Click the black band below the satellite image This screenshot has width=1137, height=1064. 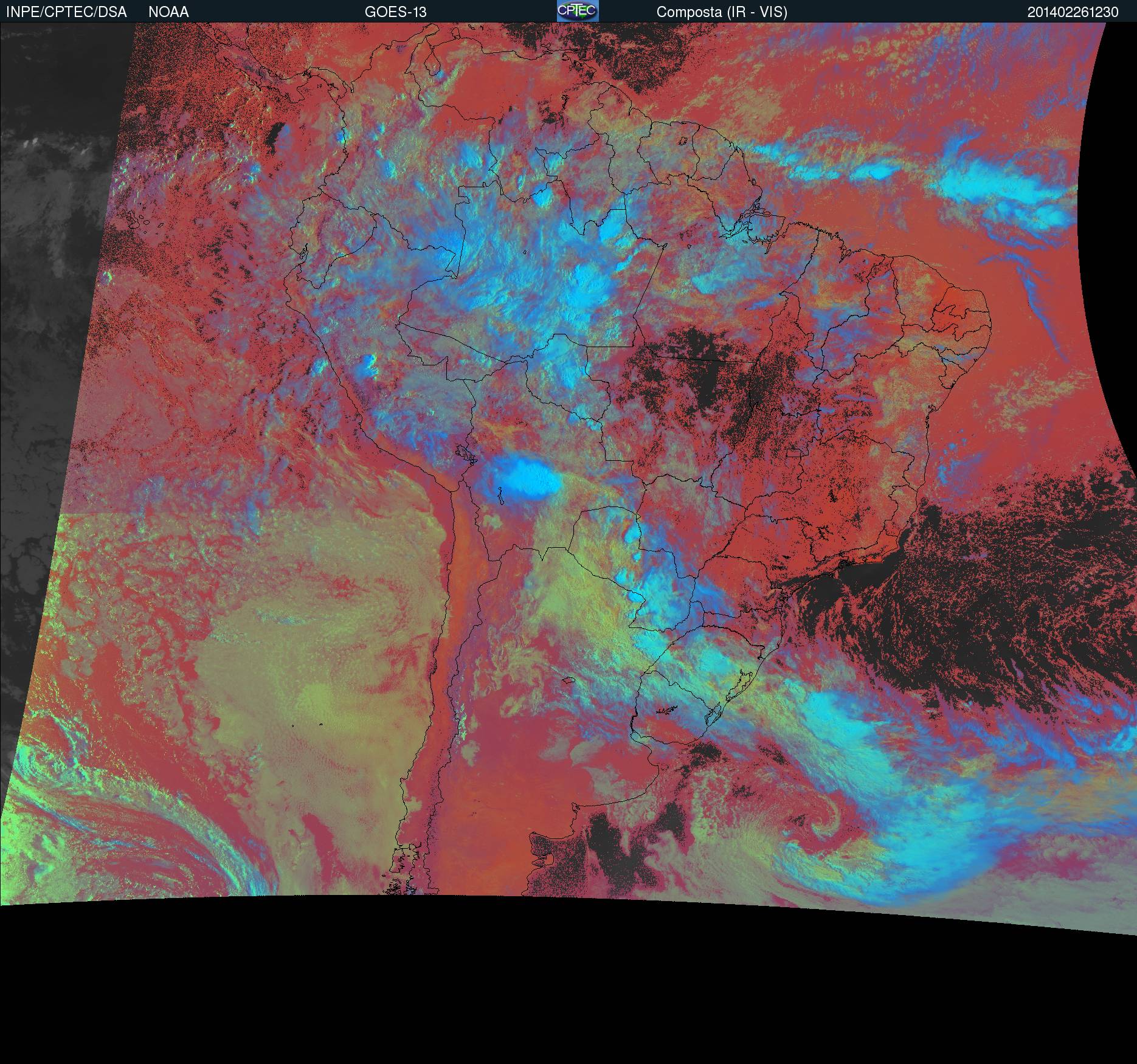point(568,997)
